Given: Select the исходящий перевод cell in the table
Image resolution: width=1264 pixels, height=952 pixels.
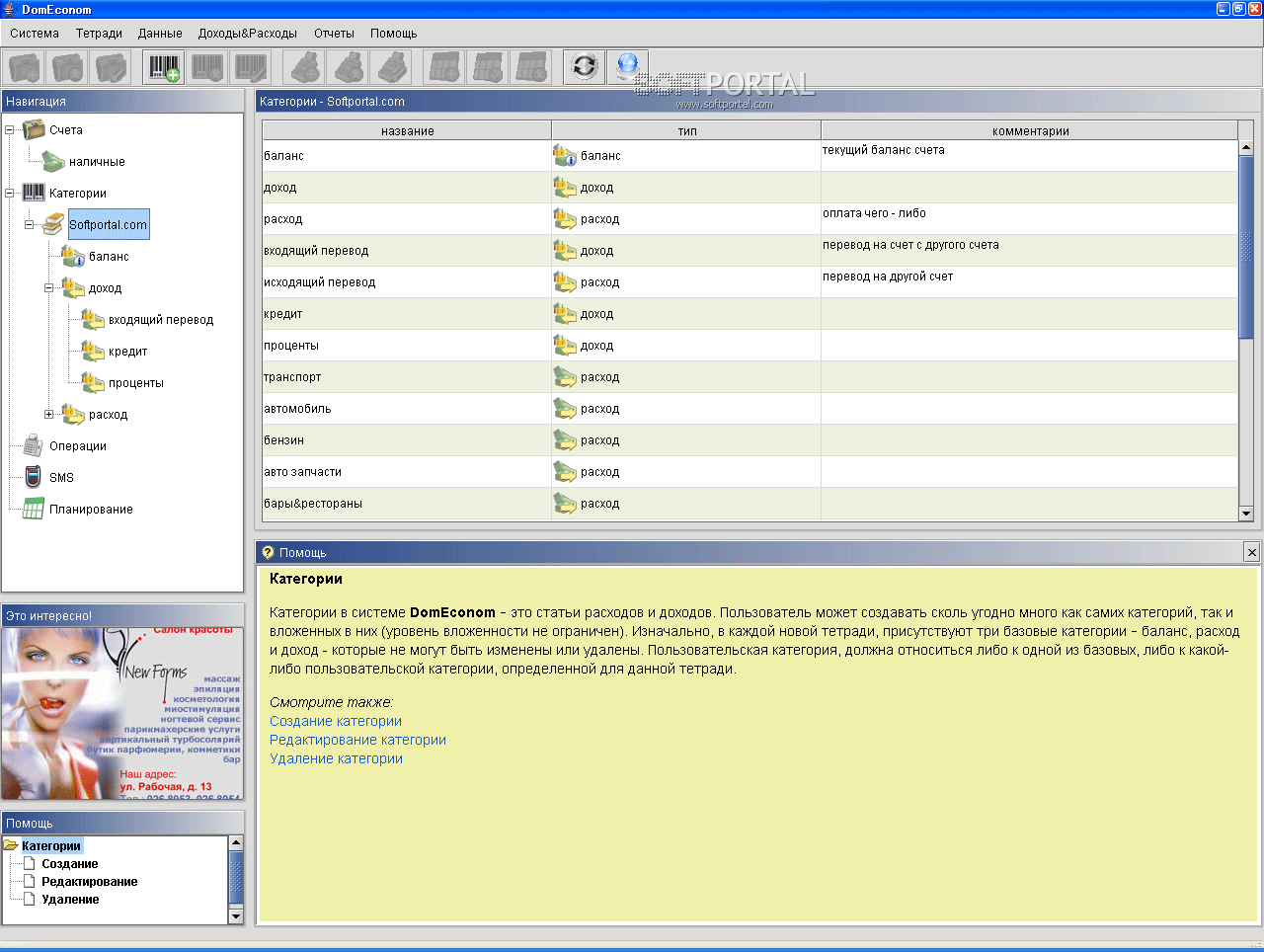Looking at the screenshot, I should [407, 282].
